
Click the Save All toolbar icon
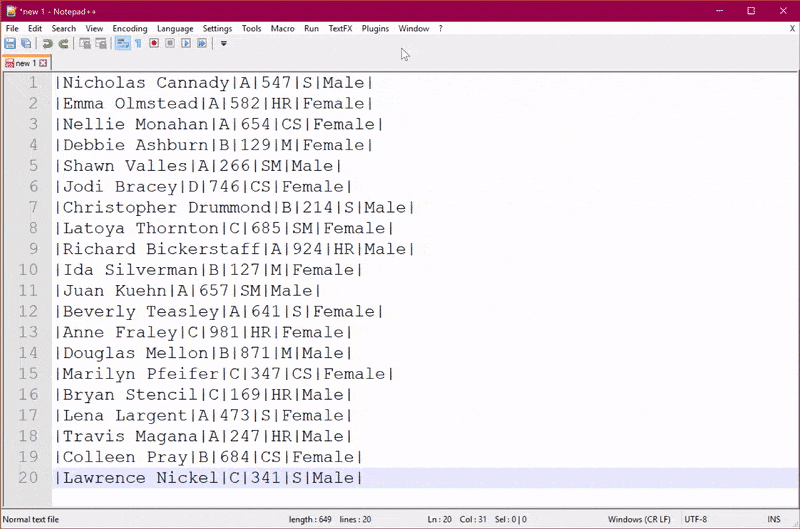25,44
